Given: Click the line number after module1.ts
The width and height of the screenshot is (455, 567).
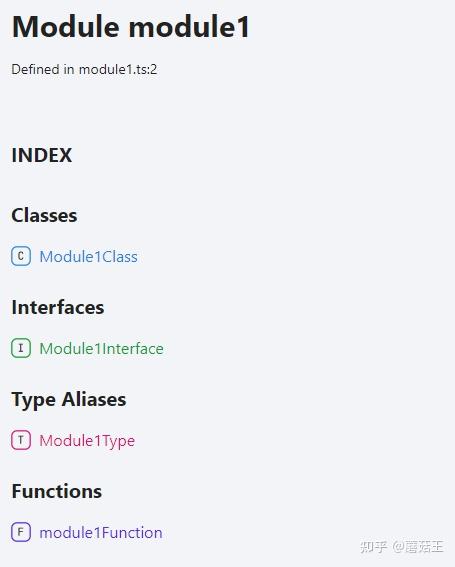Looking at the screenshot, I should (154, 69).
